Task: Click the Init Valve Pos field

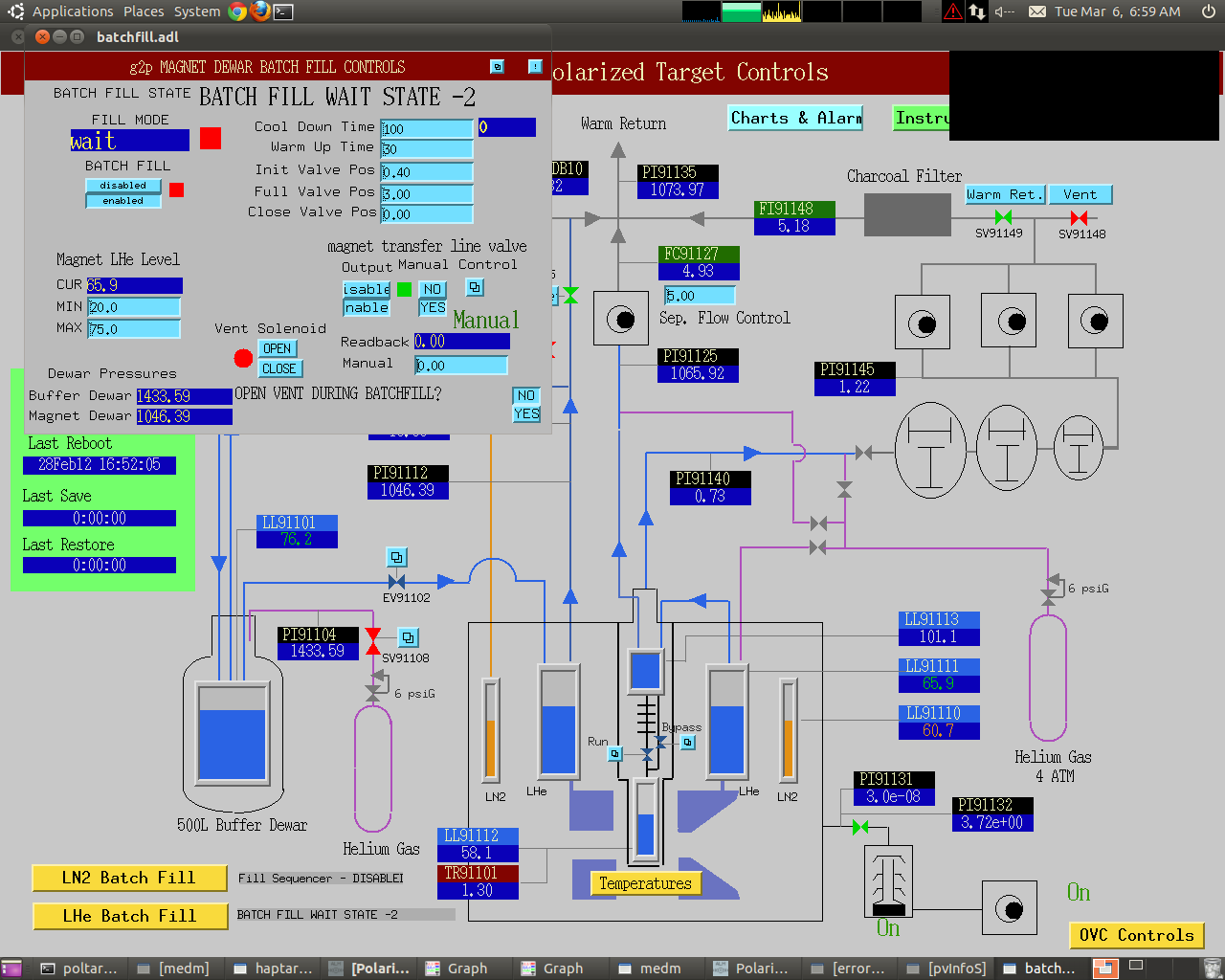Action: (427, 172)
